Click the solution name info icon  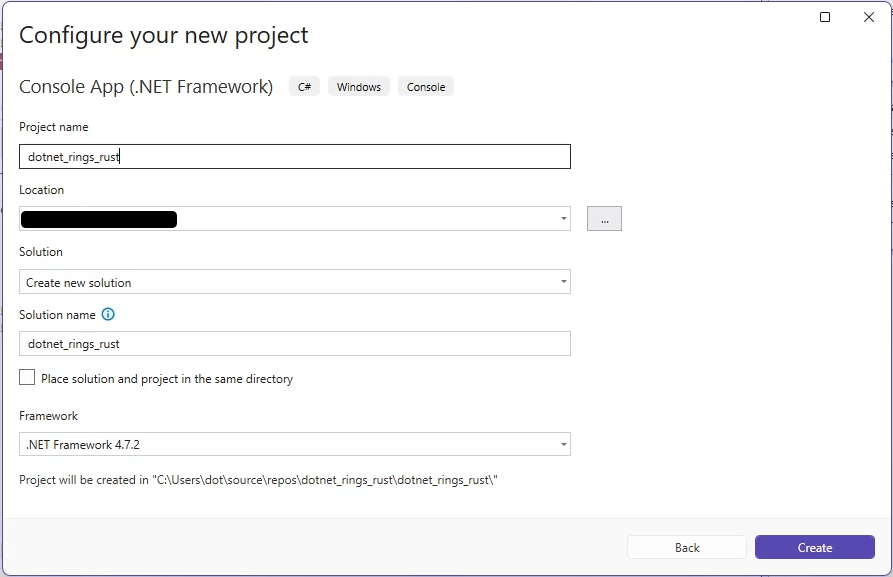108,314
